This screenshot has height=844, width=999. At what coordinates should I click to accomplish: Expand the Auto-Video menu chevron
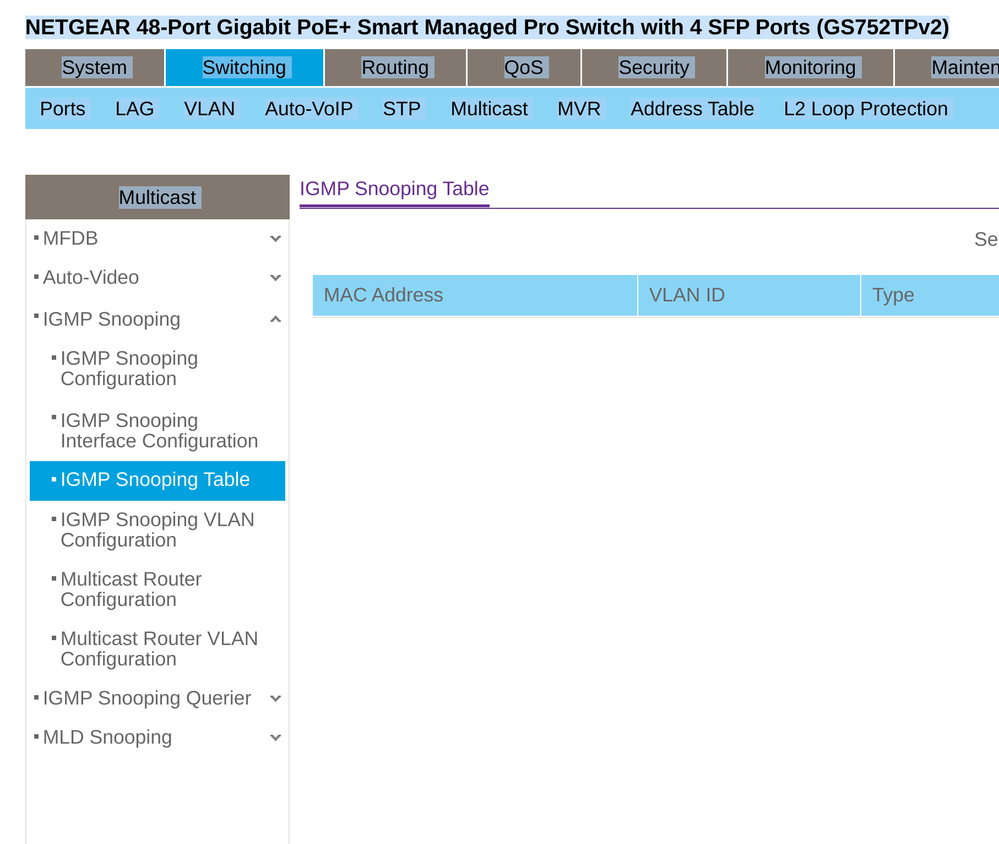pyautogui.click(x=275, y=278)
